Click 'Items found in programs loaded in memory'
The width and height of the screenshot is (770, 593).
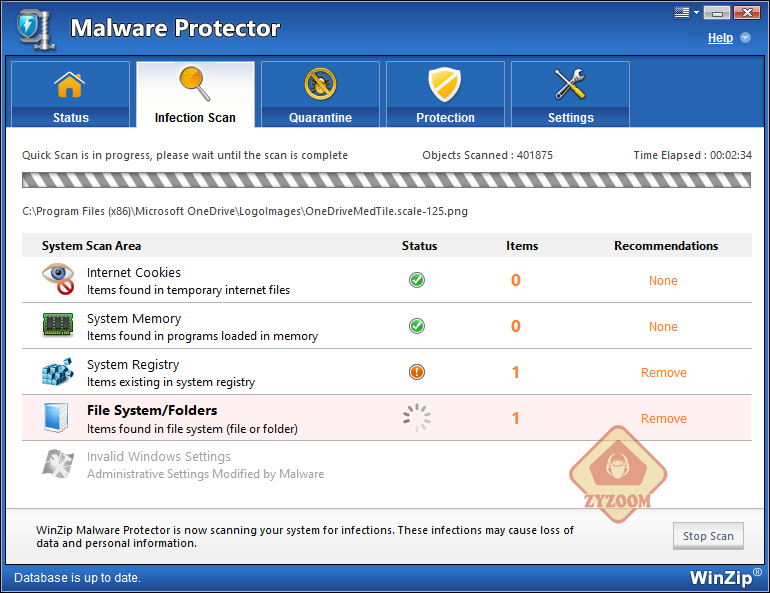click(202, 336)
